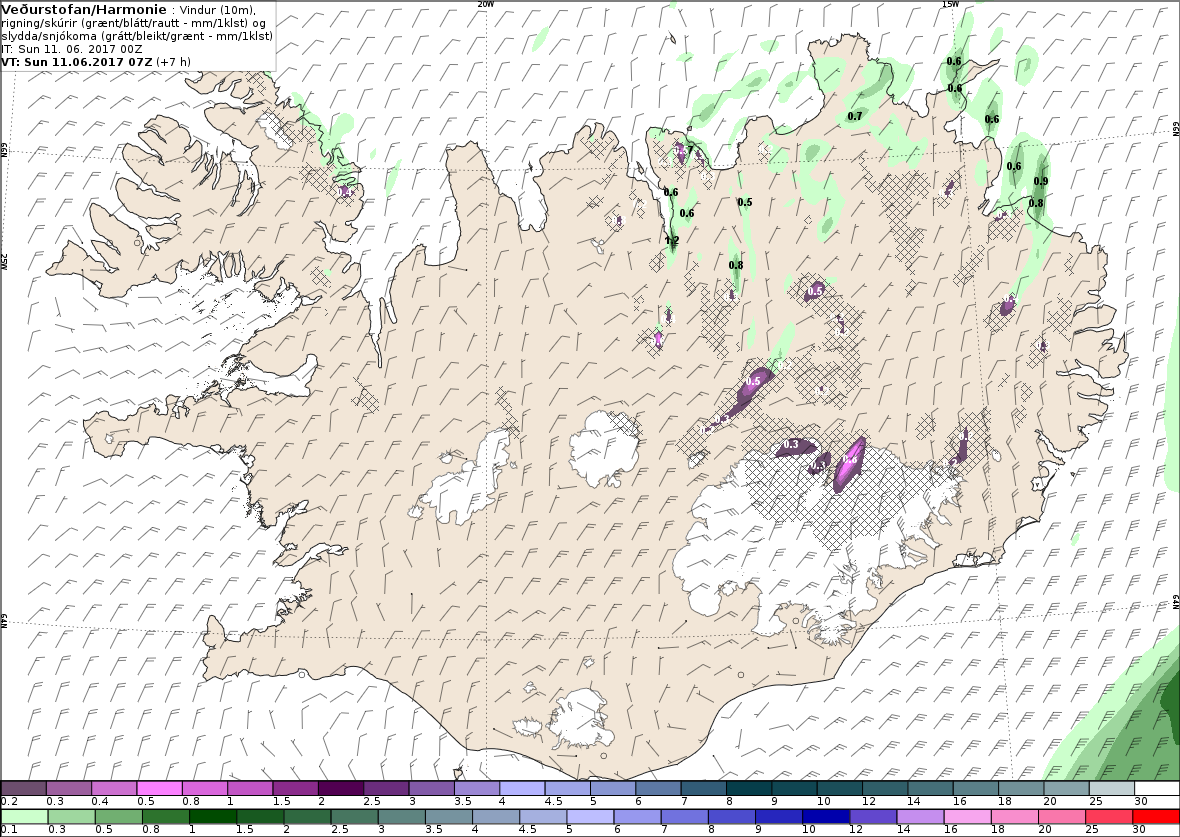The image size is (1180, 837).
Task: Pick the white 30 swatch, upper legend
Action: coord(1157,789)
